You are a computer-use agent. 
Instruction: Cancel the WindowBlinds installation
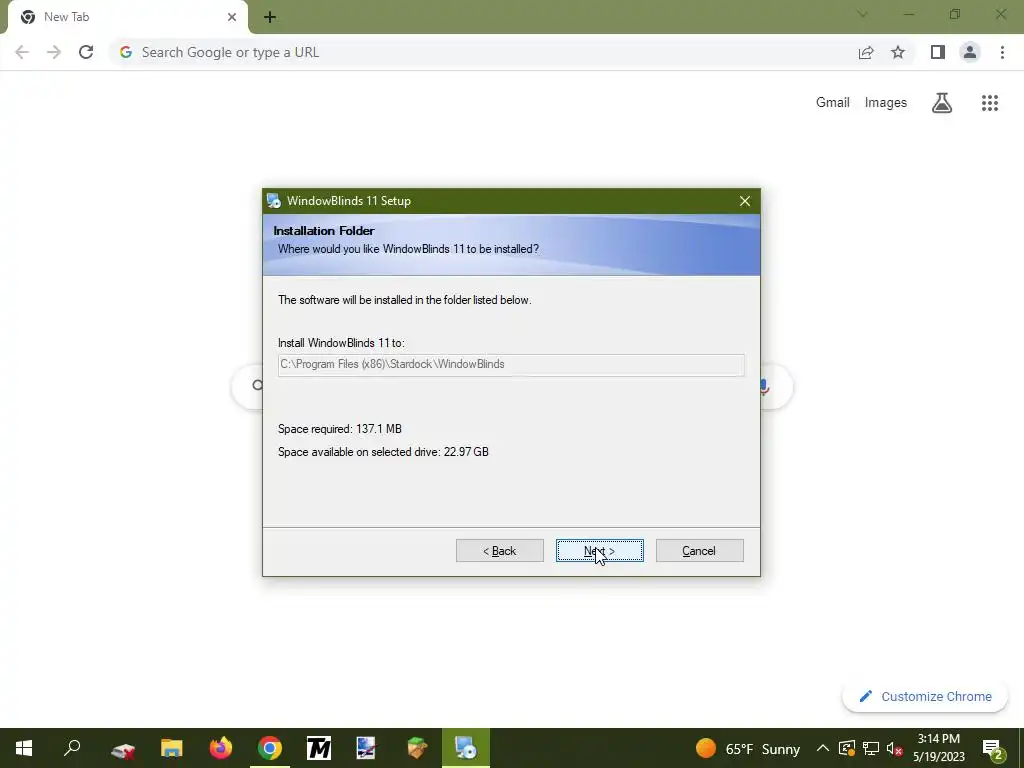(699, 551)
